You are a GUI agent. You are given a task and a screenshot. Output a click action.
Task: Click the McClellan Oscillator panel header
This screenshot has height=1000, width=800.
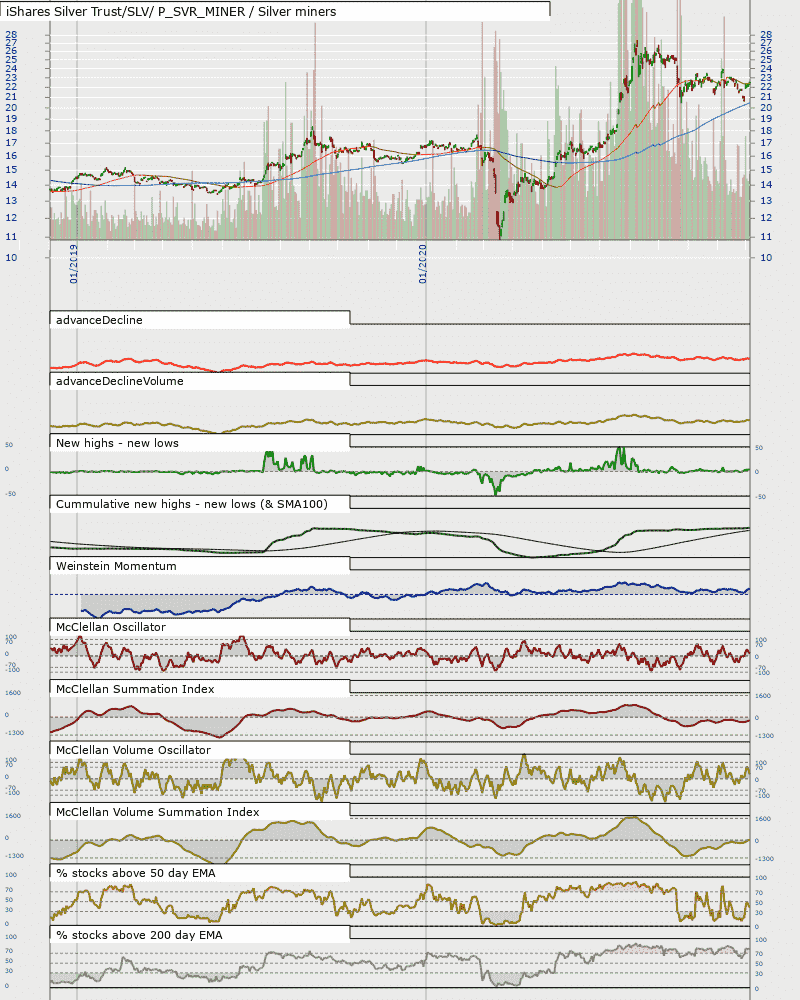pyautogui.click(x=111, y=628)
